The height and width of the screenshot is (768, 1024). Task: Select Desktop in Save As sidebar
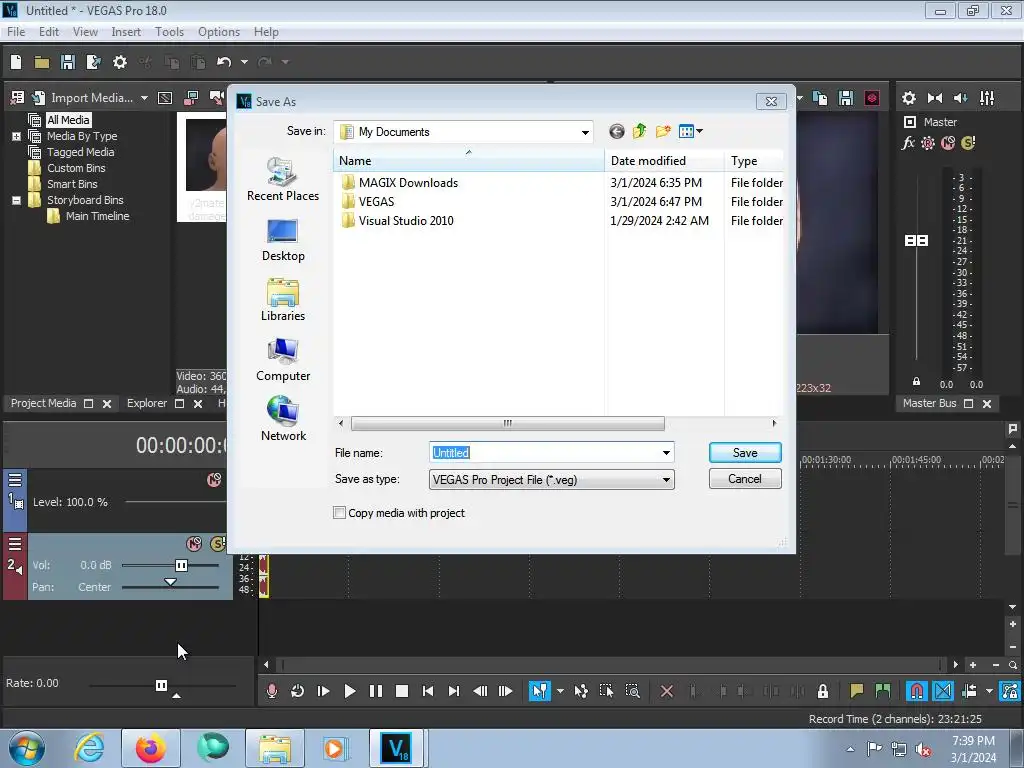click(283, 240)
